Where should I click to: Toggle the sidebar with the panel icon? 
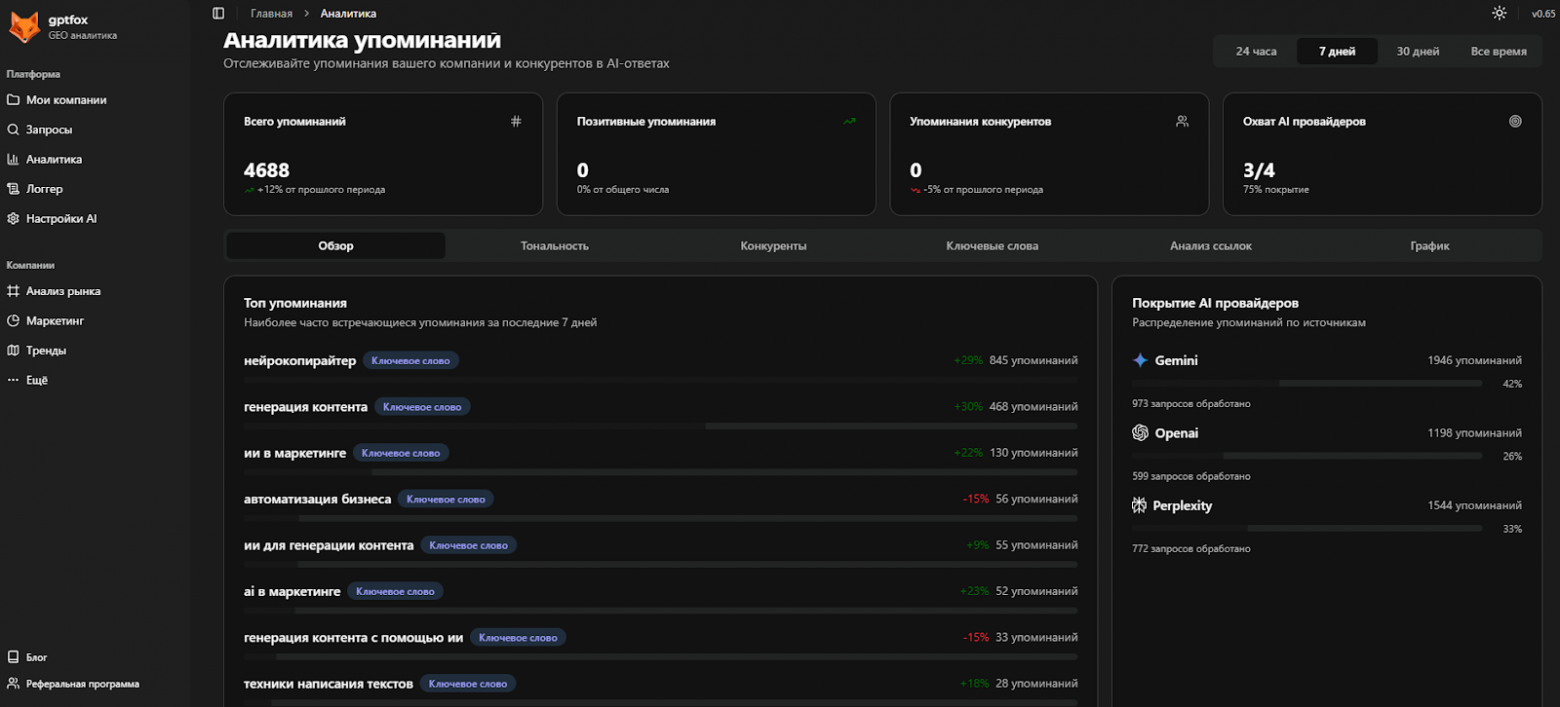pos(218,12)
